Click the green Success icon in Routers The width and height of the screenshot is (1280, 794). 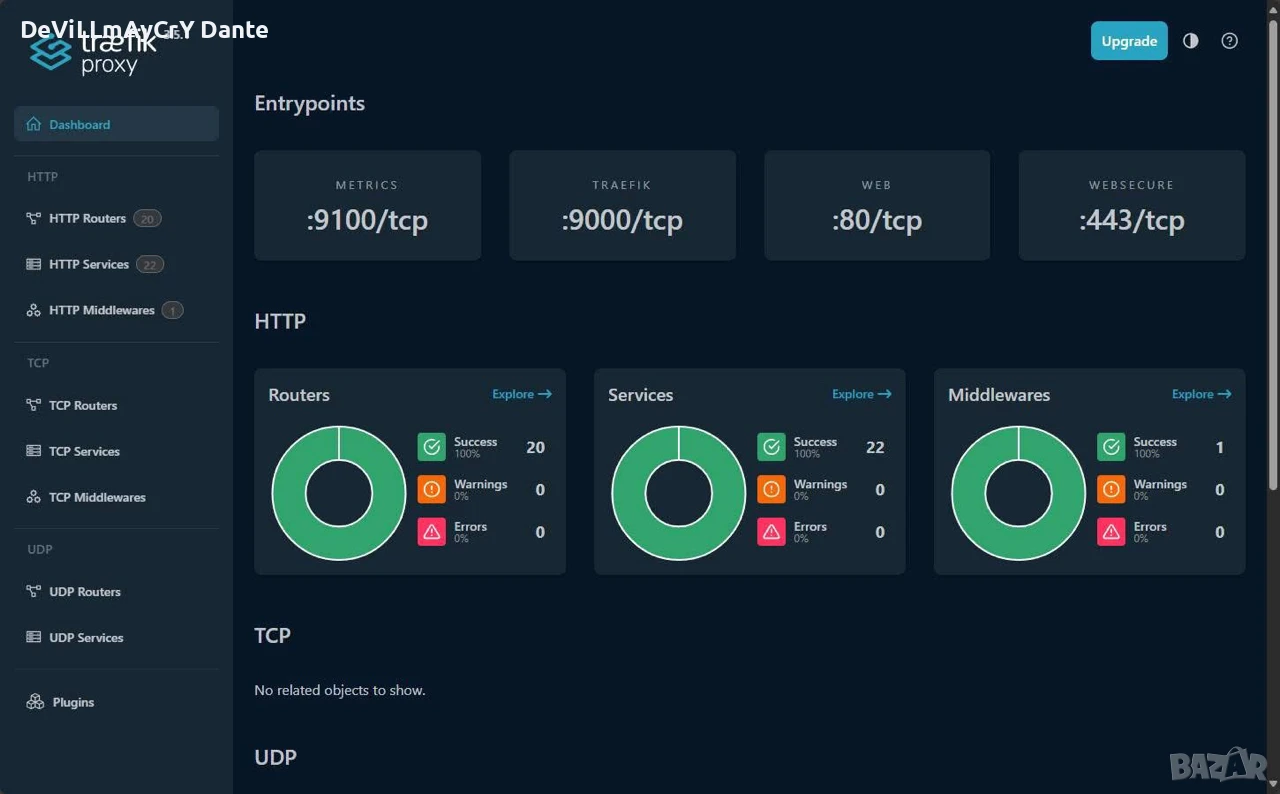[431, 447]
